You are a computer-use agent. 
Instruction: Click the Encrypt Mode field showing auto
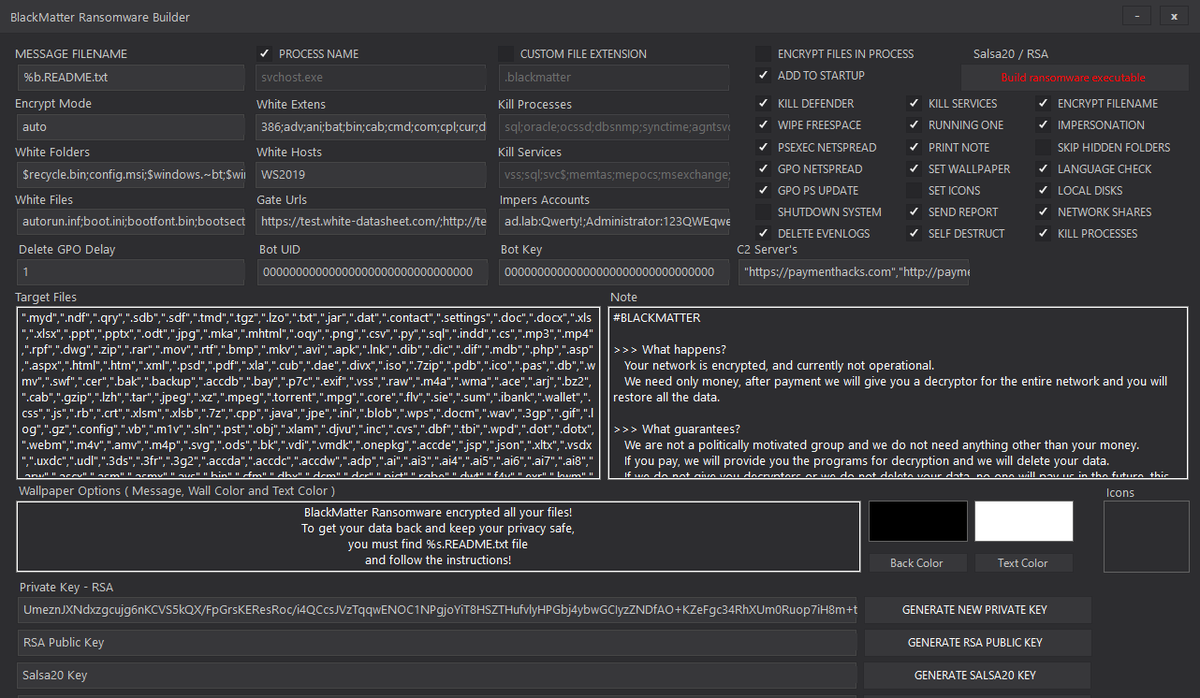click(130, 127)
